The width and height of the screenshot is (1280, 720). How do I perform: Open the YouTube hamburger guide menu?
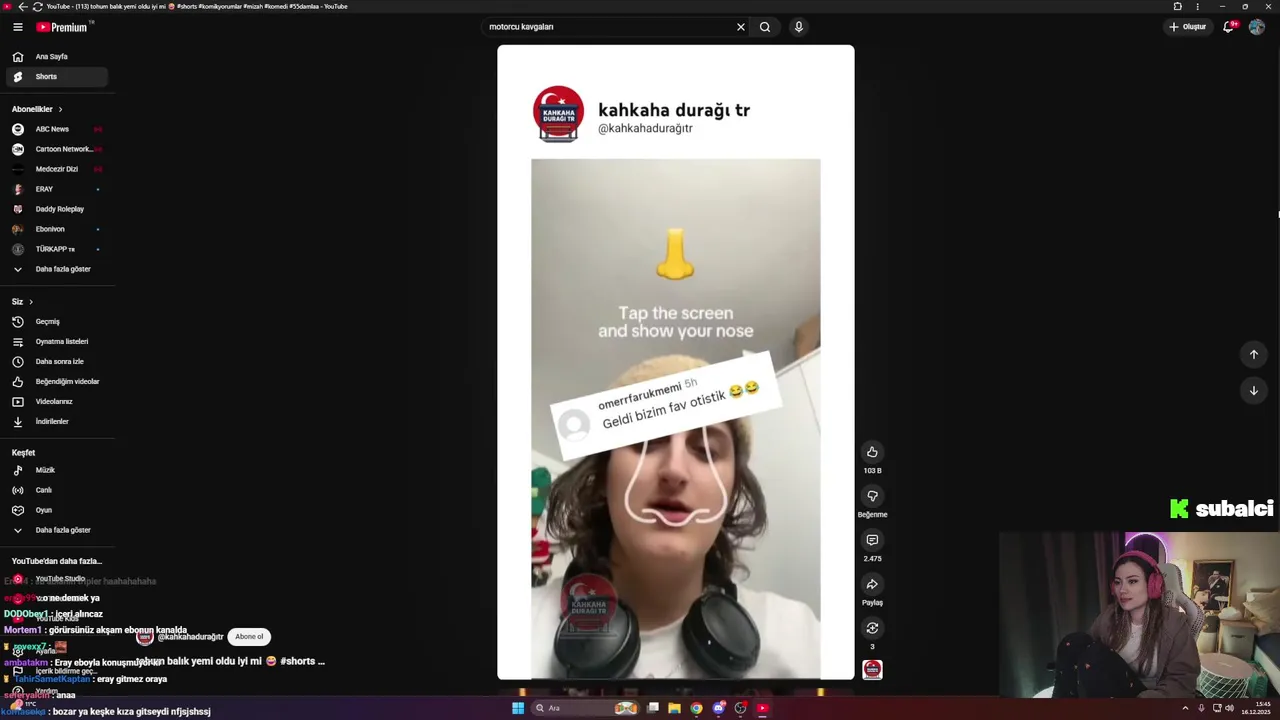click(17, 27)
